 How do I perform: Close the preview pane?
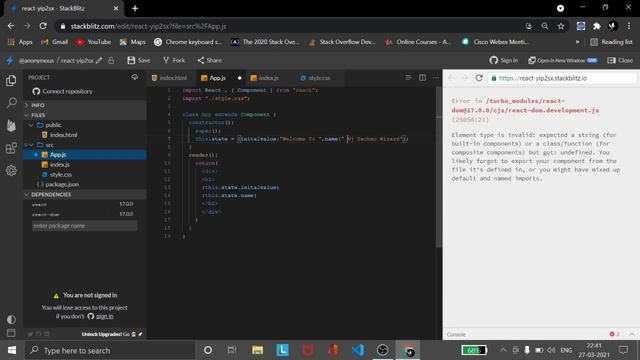pyautogui.click(x=620, y=60)
